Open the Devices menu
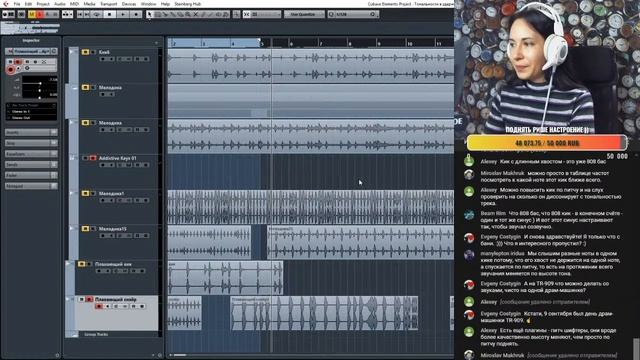 129,4
